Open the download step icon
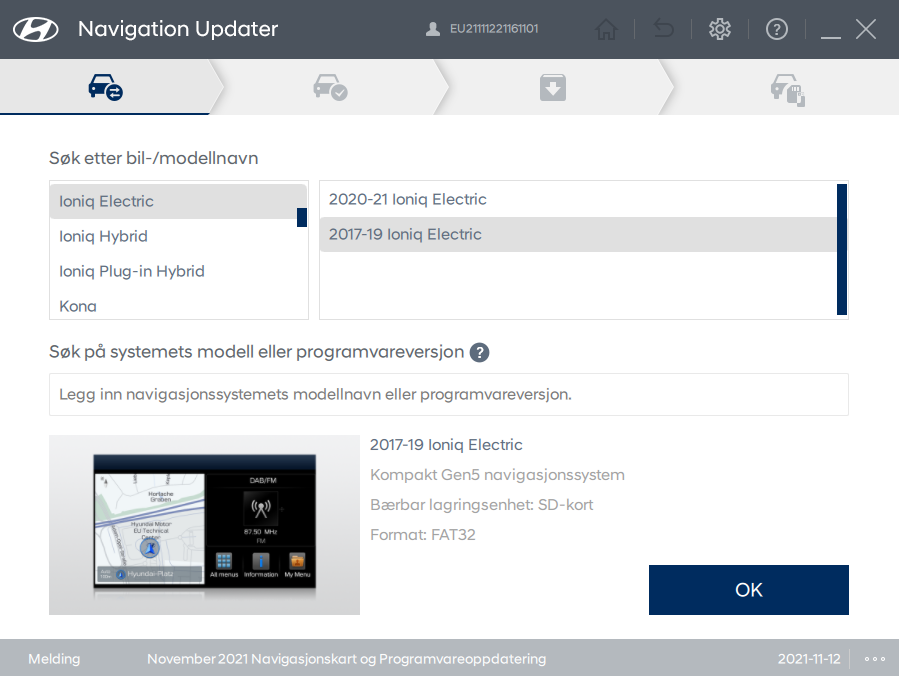899x676 pixels. pyautogui.click(x=553, y=87)
